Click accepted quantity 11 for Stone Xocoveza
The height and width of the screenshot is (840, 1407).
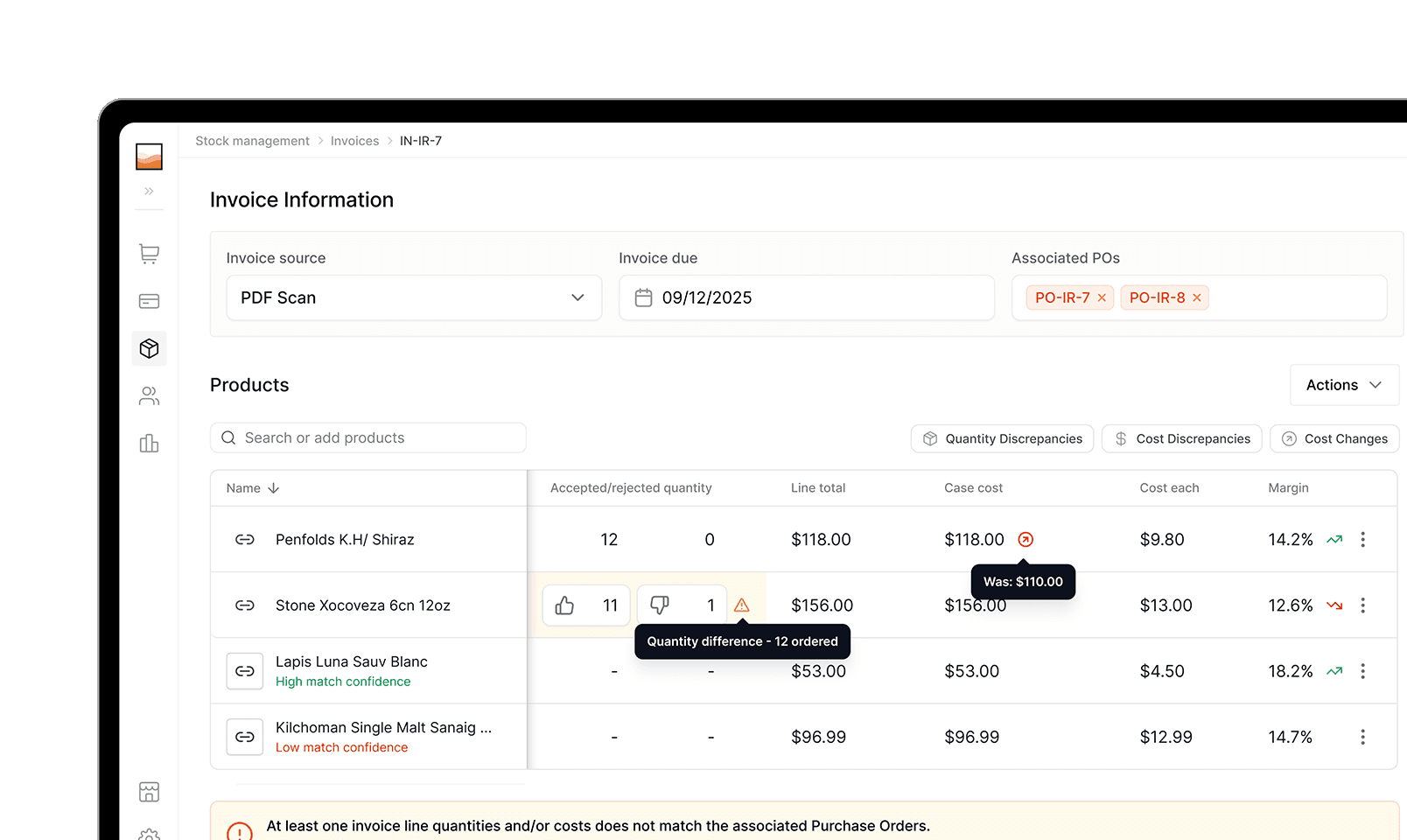coord(611,605)
